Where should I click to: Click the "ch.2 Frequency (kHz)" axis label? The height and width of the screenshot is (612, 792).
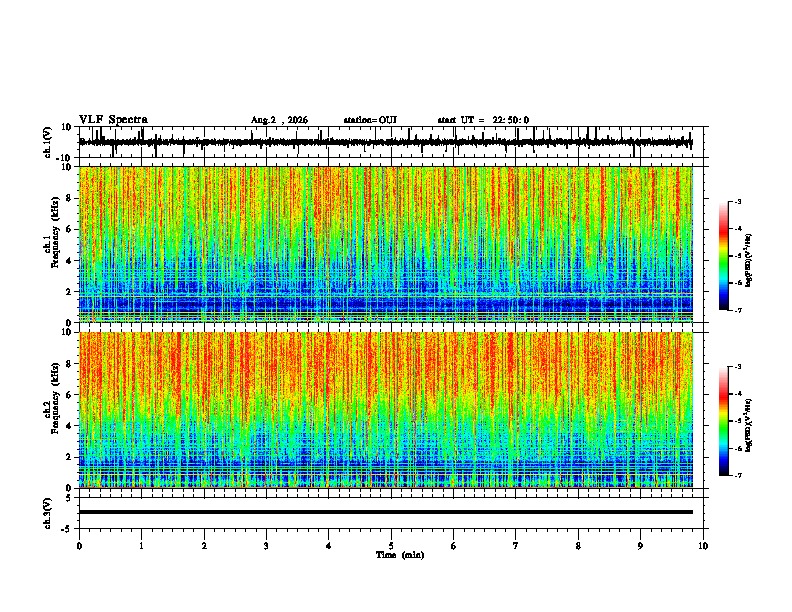point(52,399)
